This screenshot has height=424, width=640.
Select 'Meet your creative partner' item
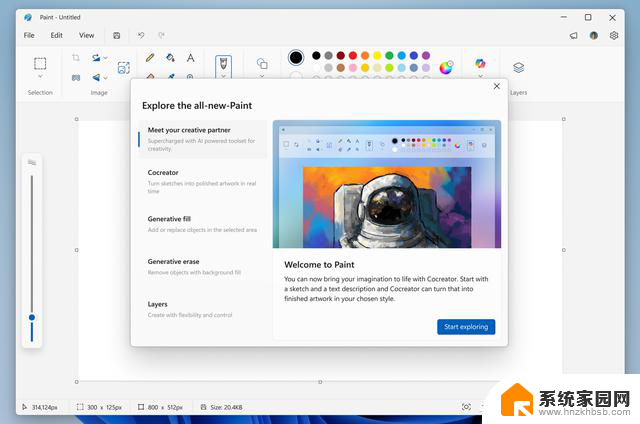(x=203, y=139)
